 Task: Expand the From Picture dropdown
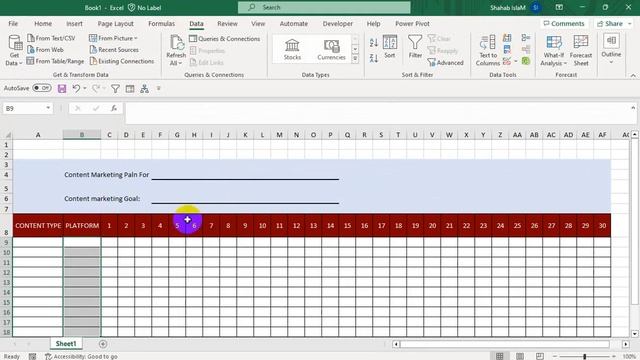(x=136, y=38)
